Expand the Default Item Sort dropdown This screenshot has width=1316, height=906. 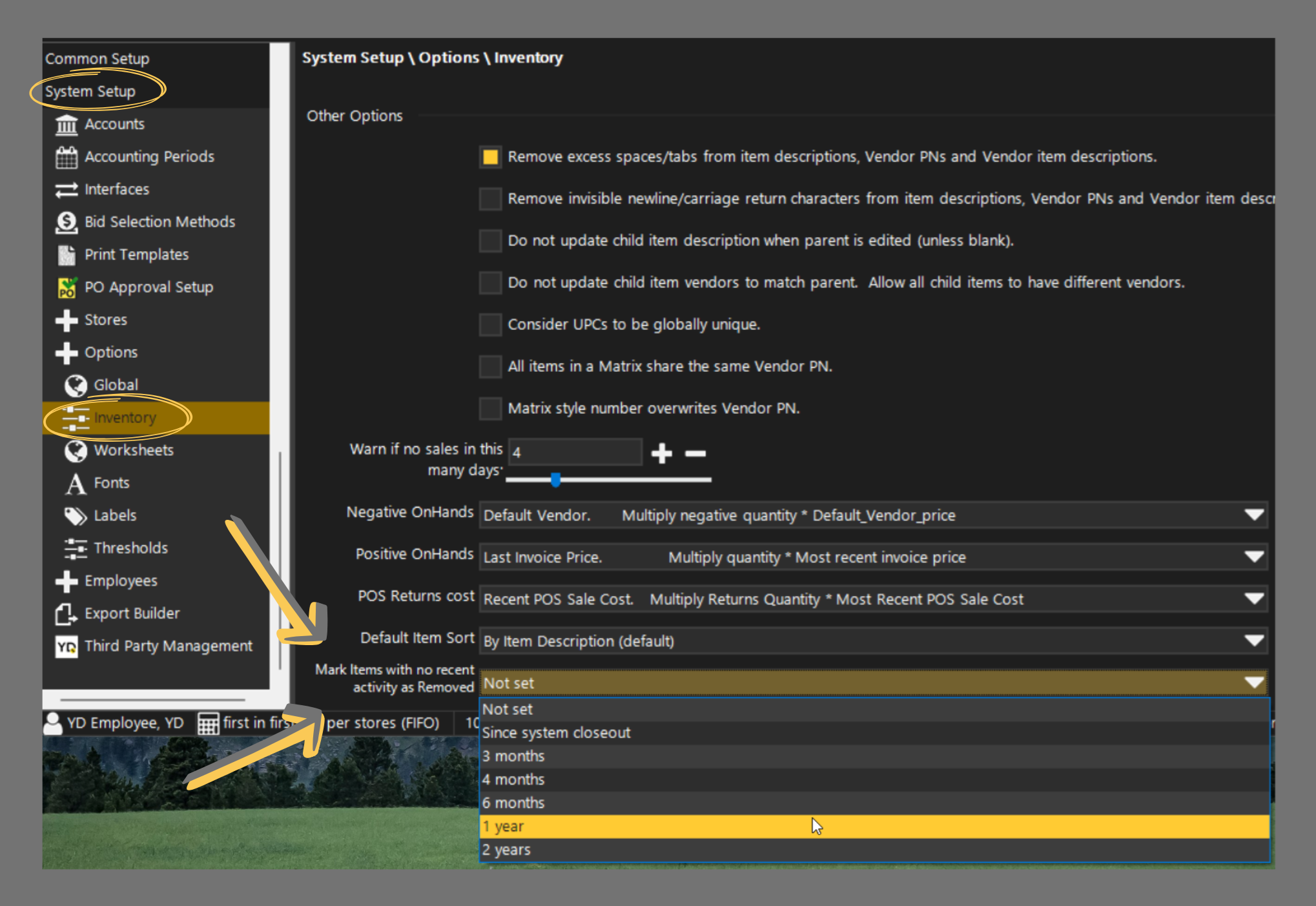pos(1253,641)
